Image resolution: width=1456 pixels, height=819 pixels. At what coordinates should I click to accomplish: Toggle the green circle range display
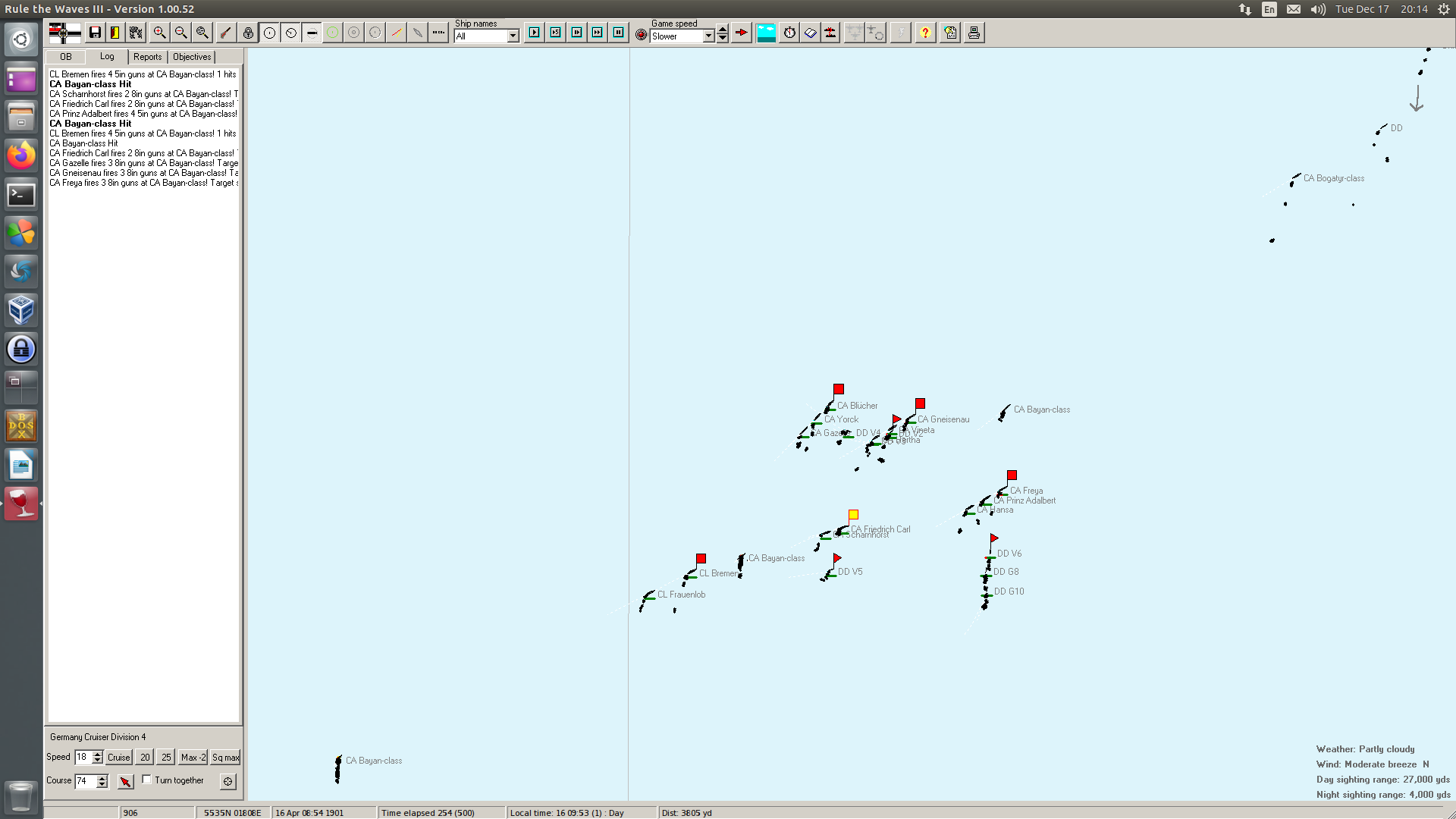(332, 33)
